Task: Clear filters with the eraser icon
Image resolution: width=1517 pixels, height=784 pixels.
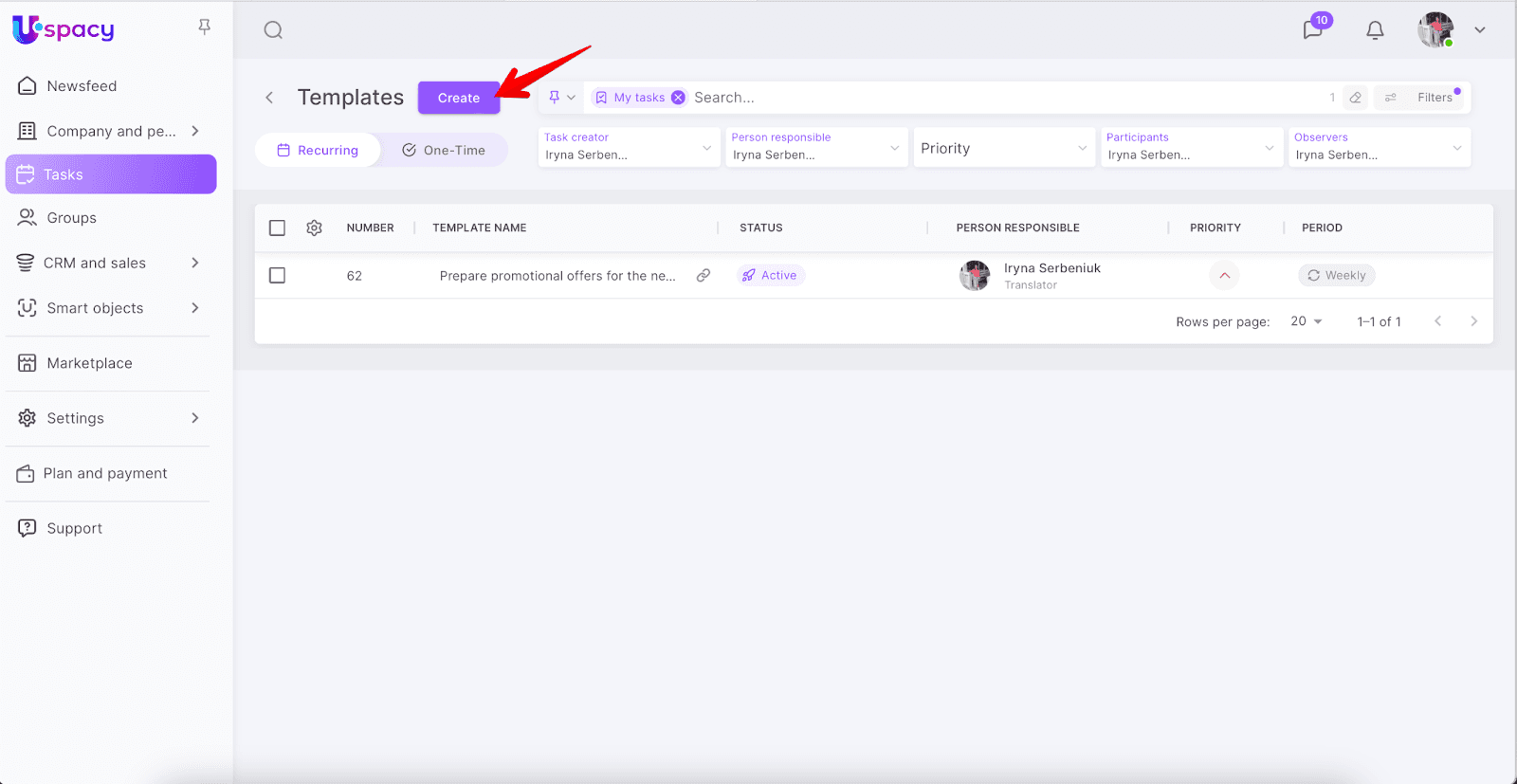Action: tap(1356, 98)
